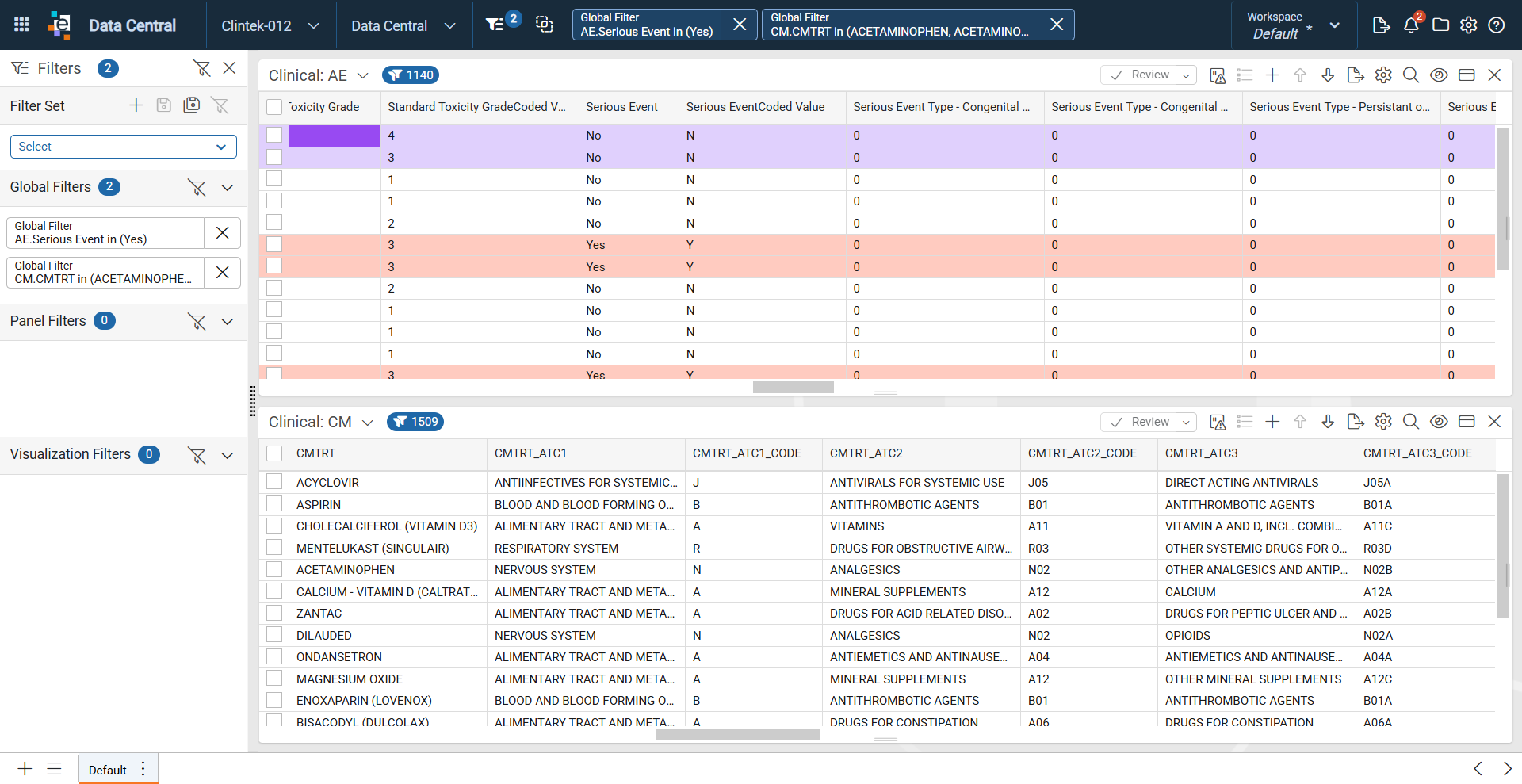Open the Filter Set Select combo box
Image resolution: width=1522 pixels, height=784 pixels.
click(x=124, y=147)
